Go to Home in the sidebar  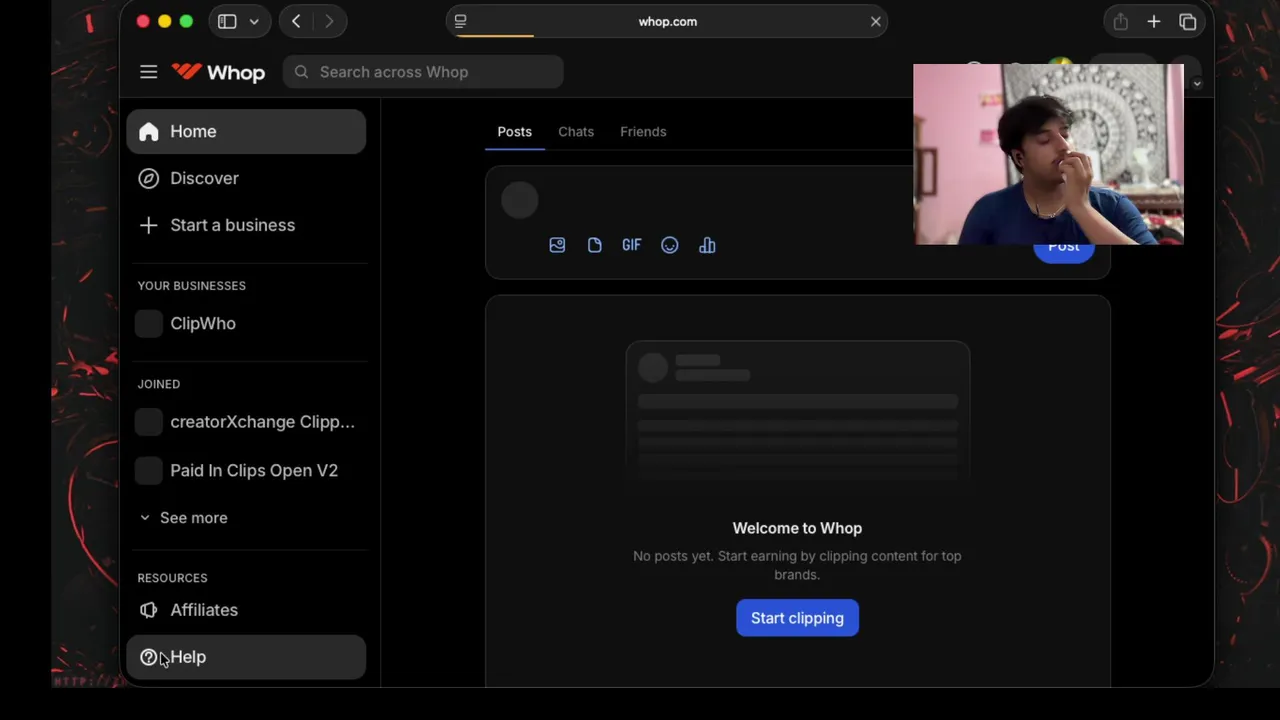246,132
